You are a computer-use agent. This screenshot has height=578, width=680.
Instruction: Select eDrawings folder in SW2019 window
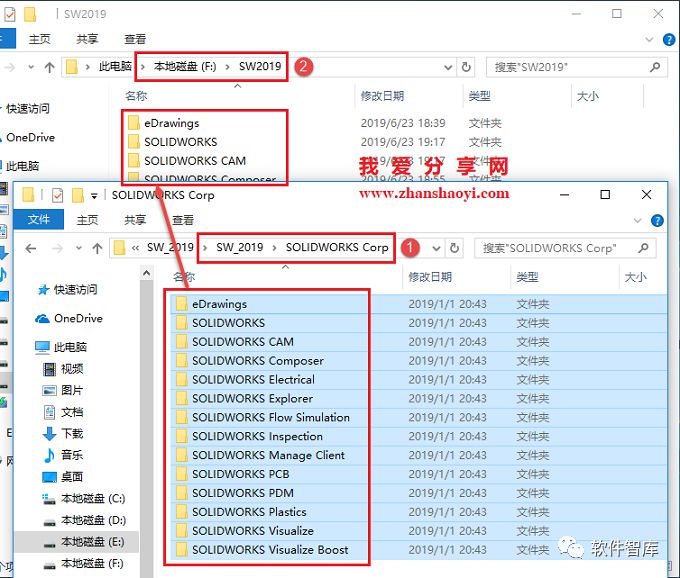click(171, 123)
